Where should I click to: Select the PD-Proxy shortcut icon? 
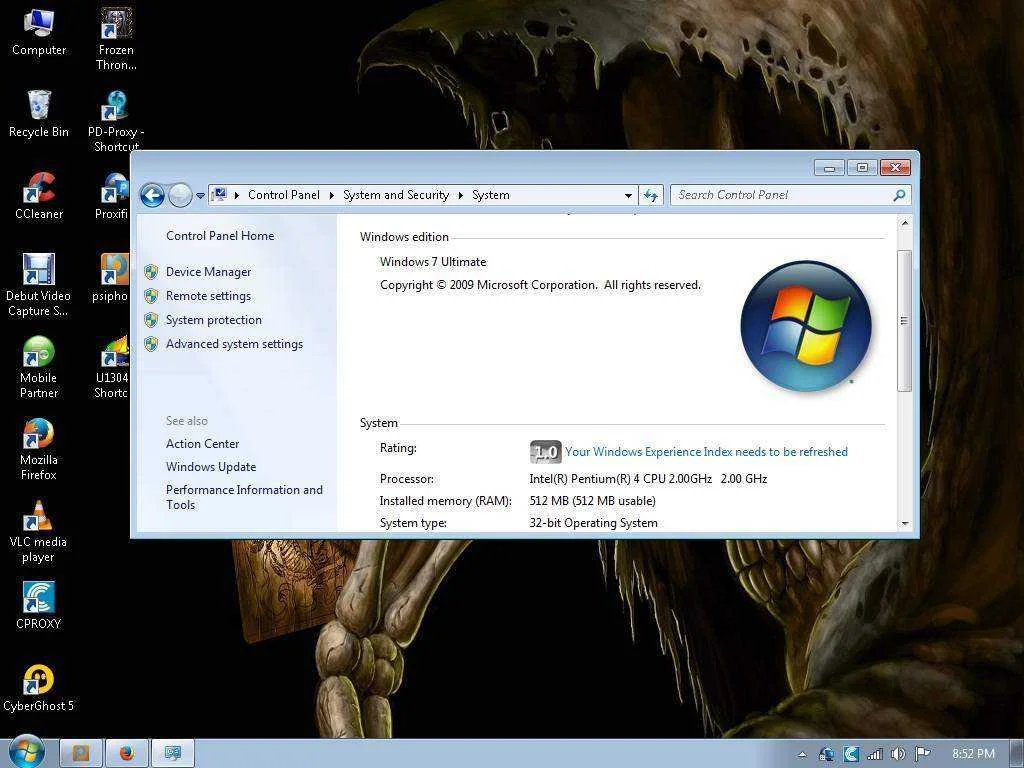tap(115, 120)
